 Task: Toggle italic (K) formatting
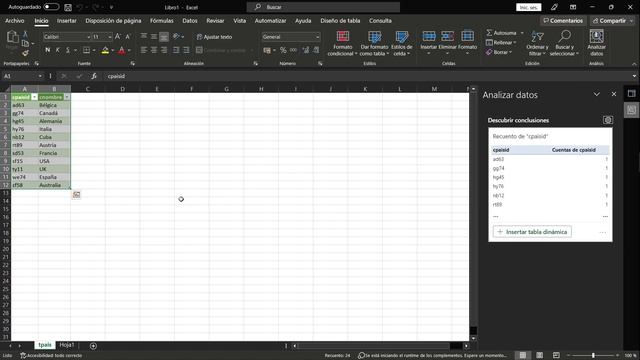pyautogui.click(x=58, y=50)
